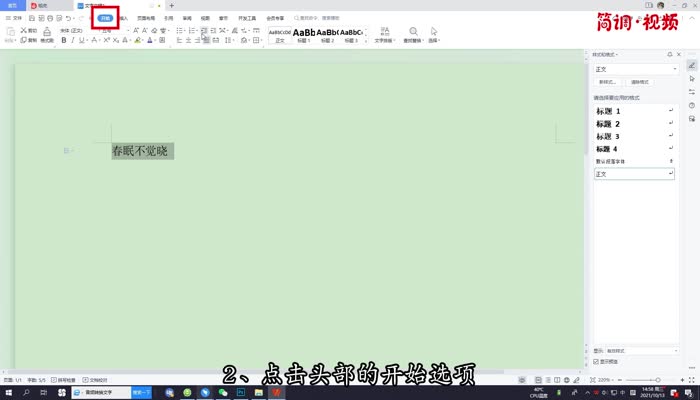
Task: Switch to the 插入 ribbon tab
Action: coord(123,18)
